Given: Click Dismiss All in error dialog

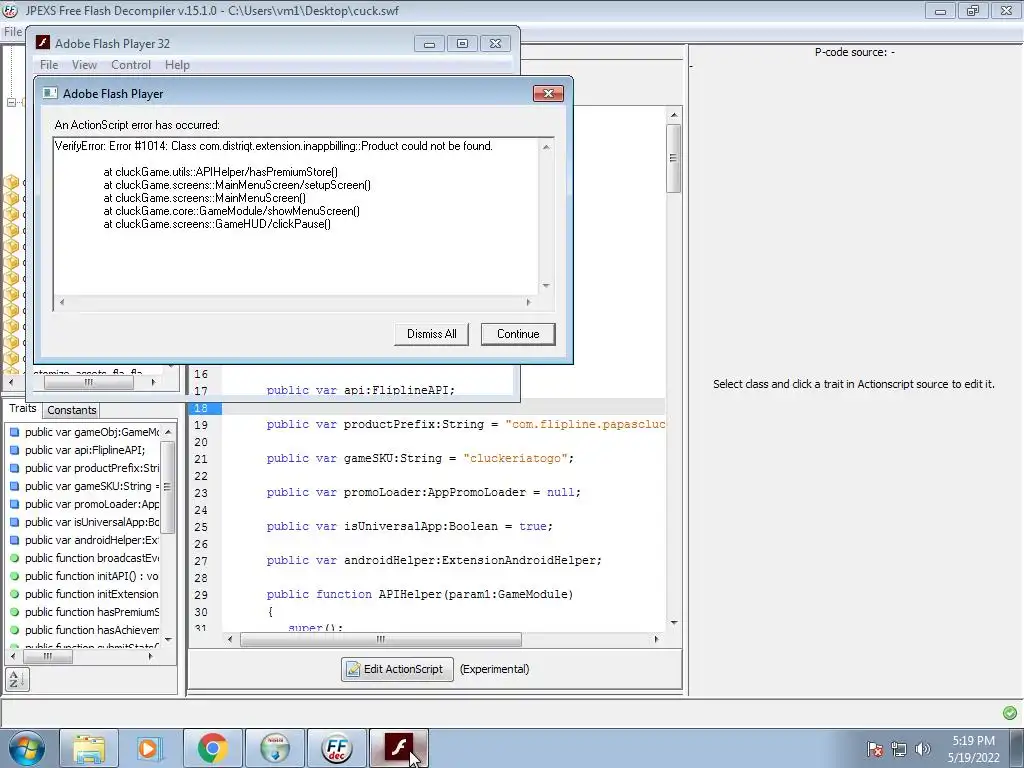Looking at the screenshot, I should click(431, 334).
